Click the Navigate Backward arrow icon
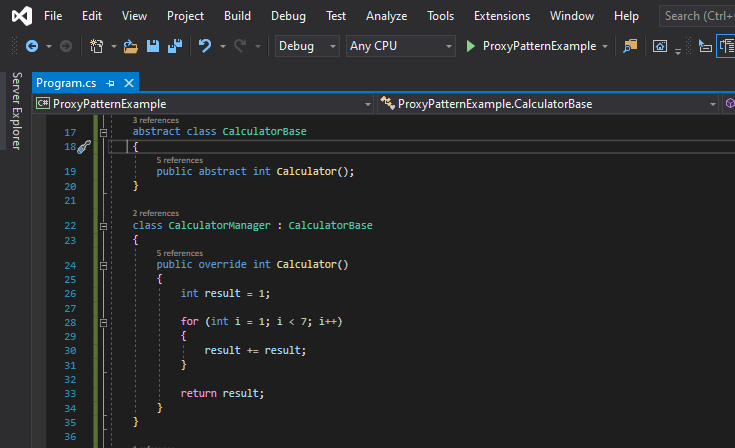 [32, 46]
